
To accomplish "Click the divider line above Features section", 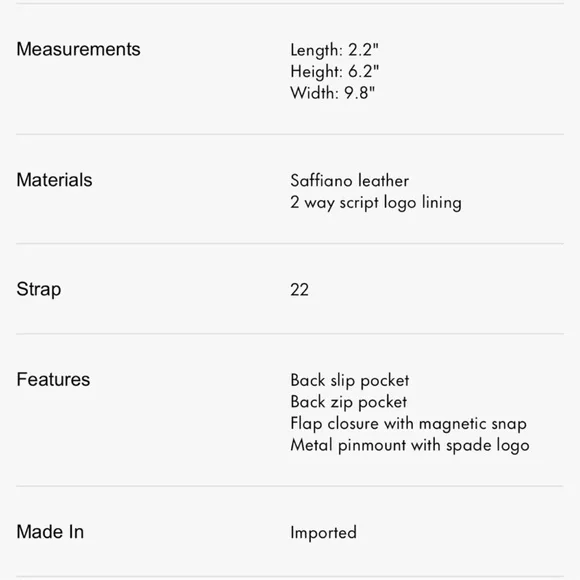I will pyautogui.click(x=290, y=334).
